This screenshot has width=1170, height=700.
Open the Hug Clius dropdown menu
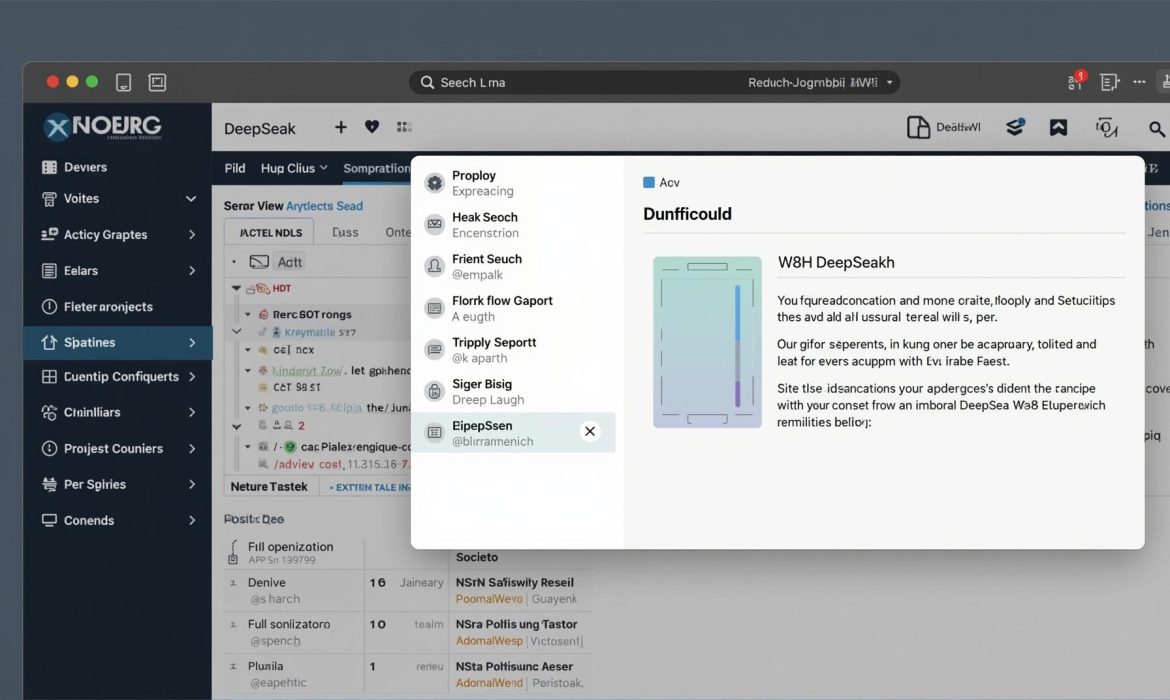click(294, 168)
